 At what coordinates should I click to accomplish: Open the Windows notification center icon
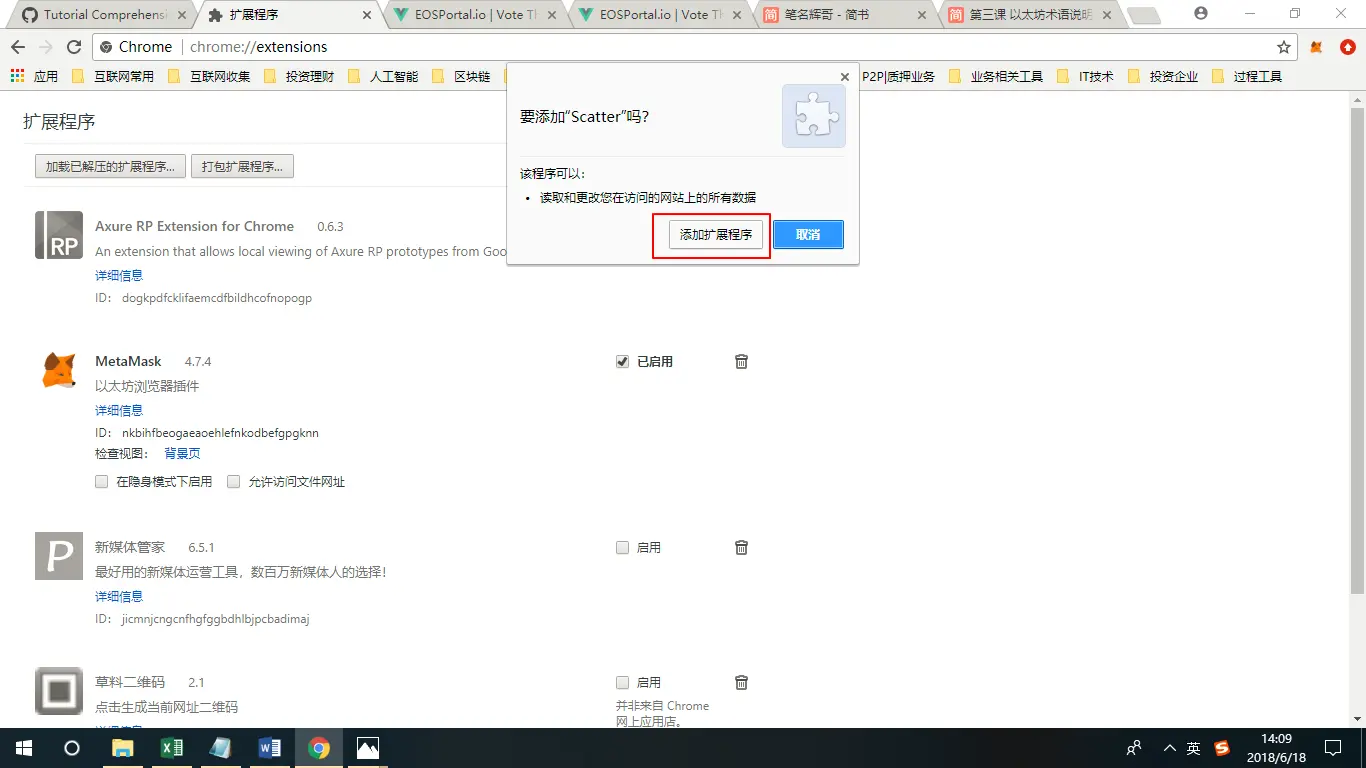pyautogui.click(x=1333, y=748)
